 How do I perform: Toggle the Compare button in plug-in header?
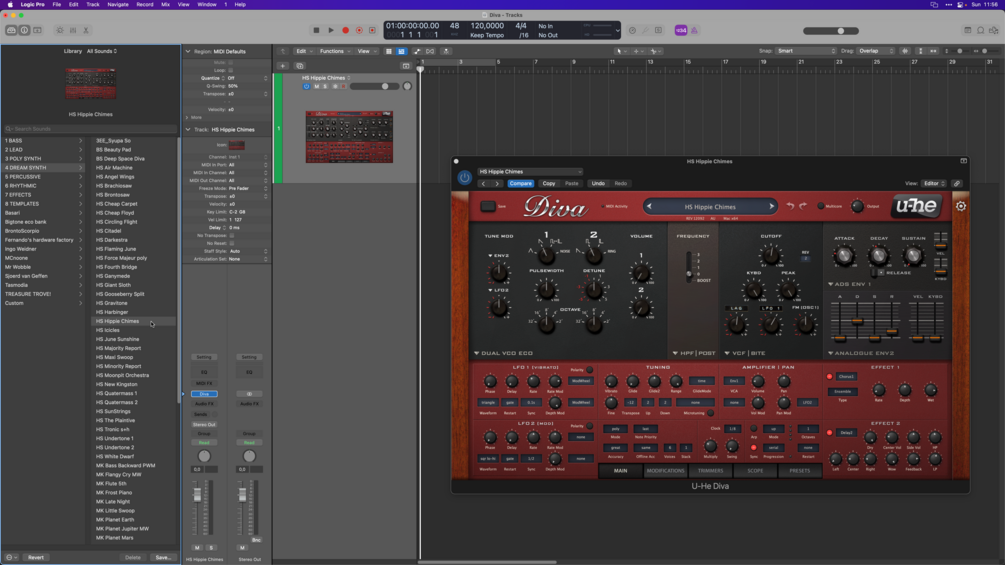pyautogui.click(x=520, y=184)
